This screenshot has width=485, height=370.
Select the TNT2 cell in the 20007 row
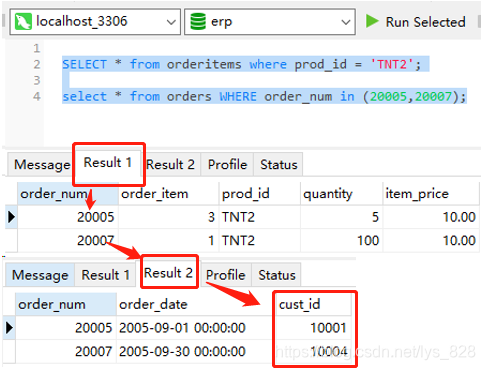259,240
